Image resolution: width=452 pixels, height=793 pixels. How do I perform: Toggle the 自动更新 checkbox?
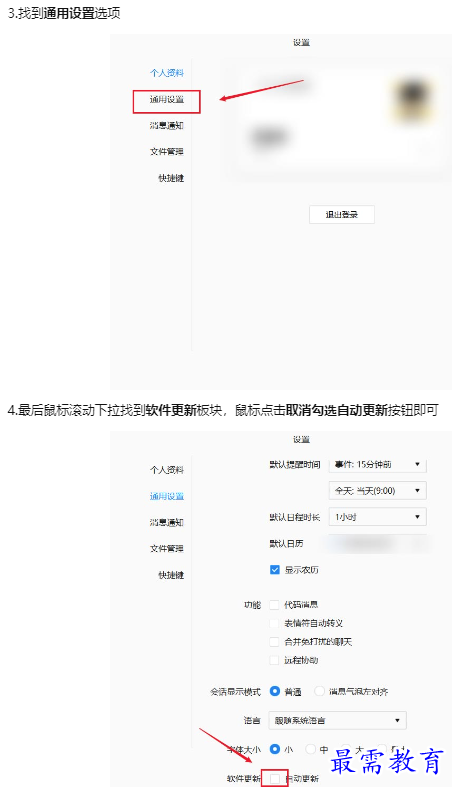pyautogui.click(x=275, y=779)
